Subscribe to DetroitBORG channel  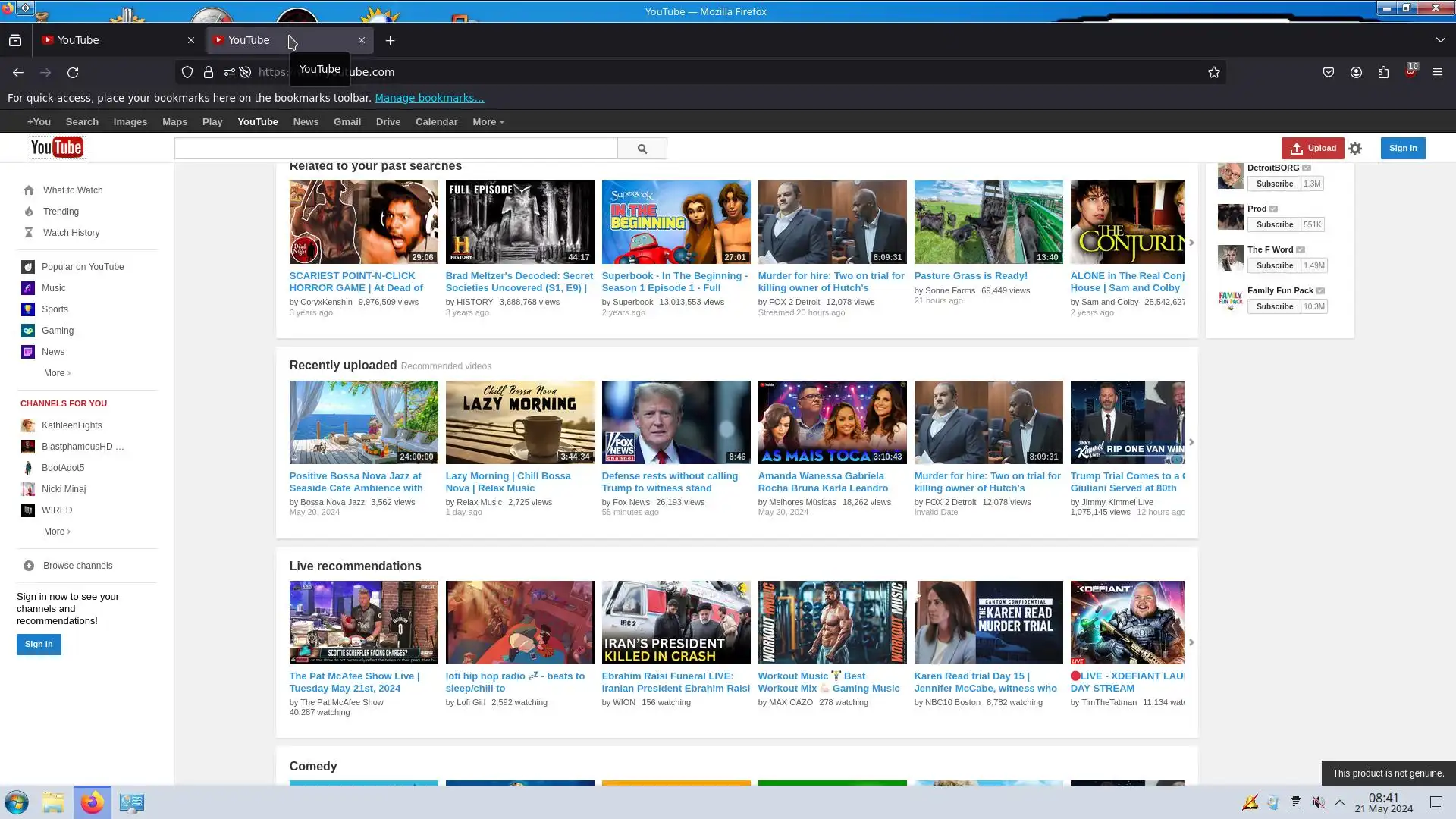(1274, 184)
